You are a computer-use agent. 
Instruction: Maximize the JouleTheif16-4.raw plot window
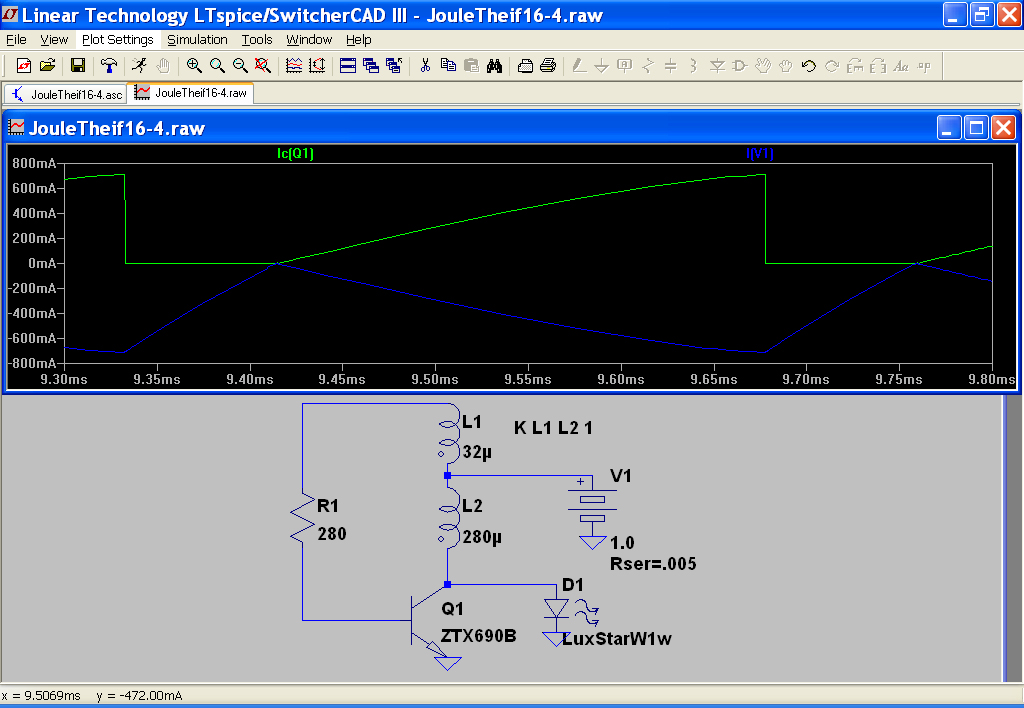pos(975,127)
